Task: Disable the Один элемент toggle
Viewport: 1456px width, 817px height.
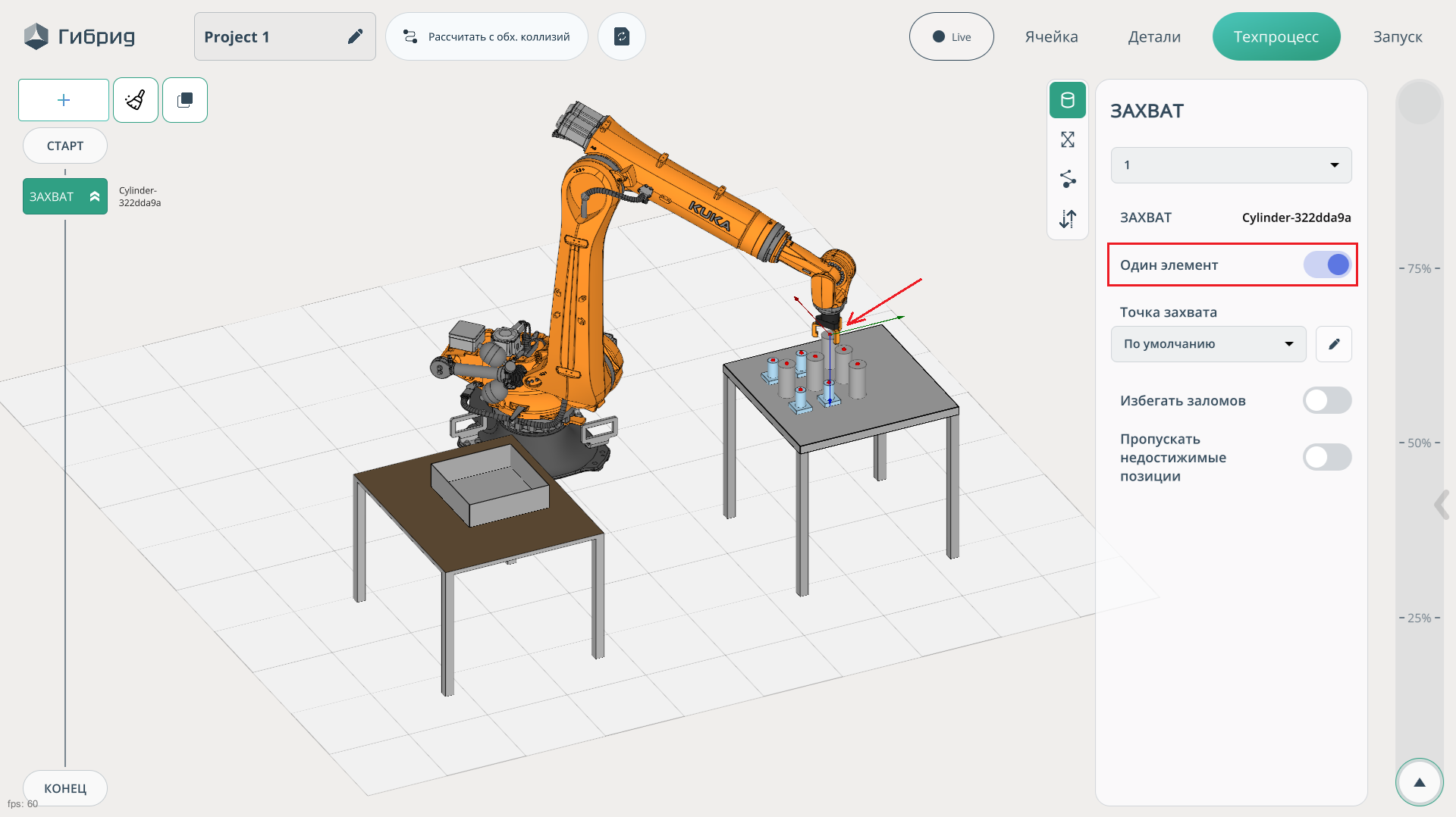Action: click(x=1327, y=265)
